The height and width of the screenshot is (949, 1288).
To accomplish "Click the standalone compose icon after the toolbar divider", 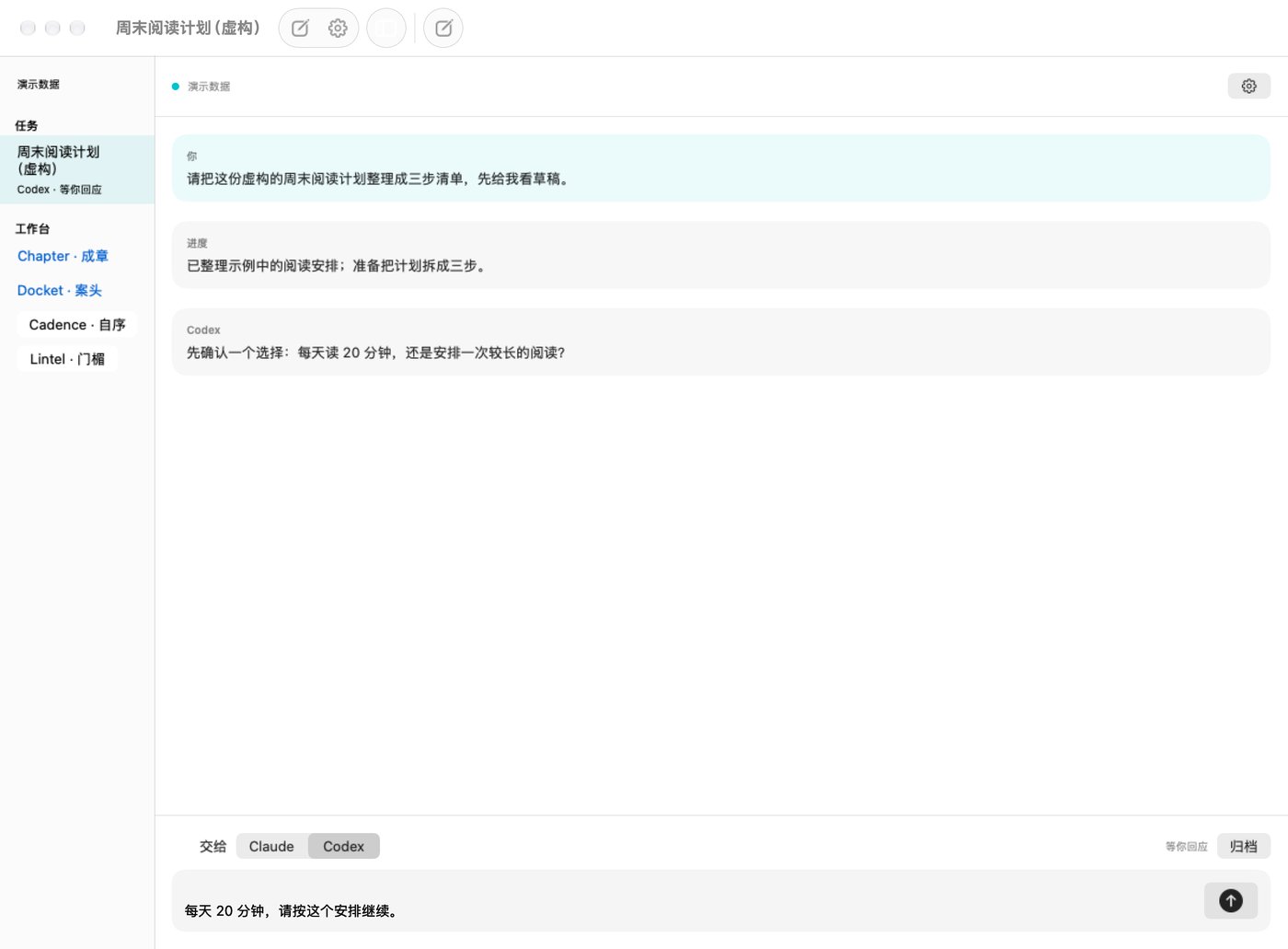I will pos(443,29).
